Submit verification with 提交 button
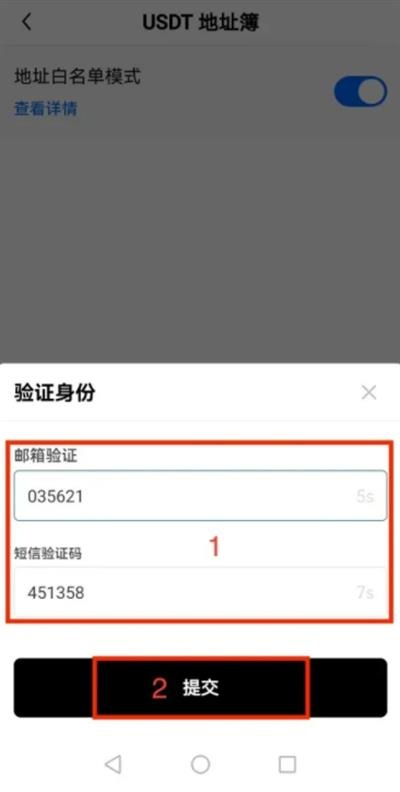The width and height of the screenshot is (400, 792). pyautogui.click(x=201, y=687)
